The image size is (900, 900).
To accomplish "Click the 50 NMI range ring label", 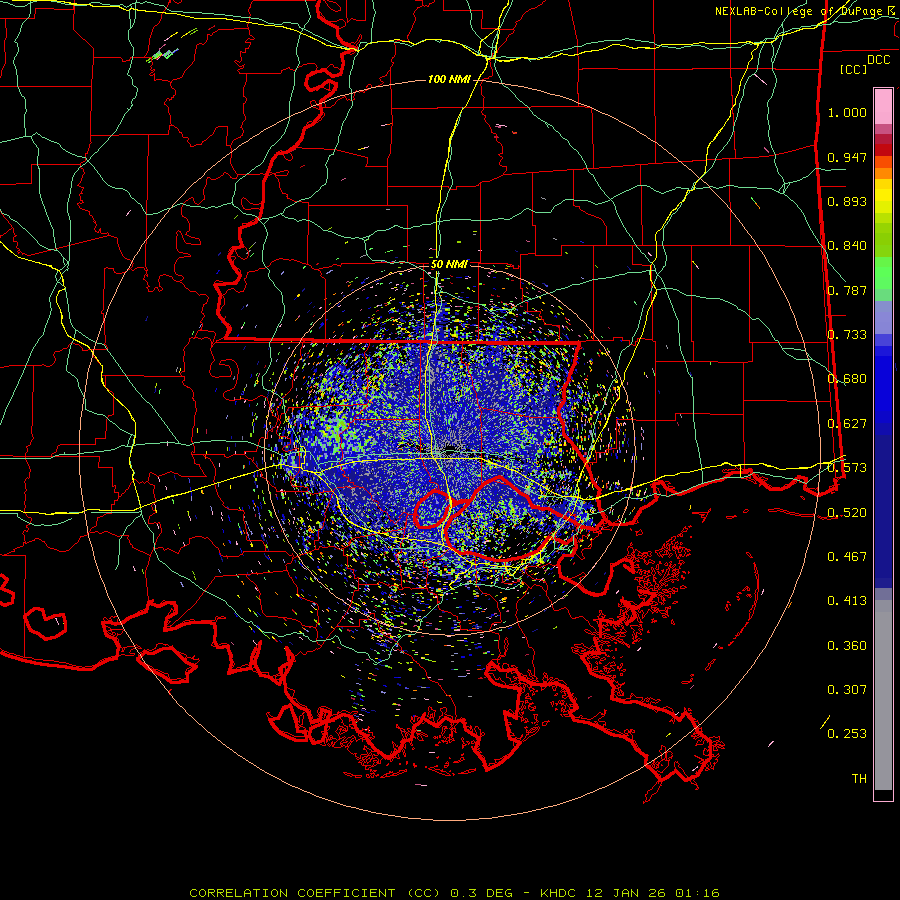I will (449, 265).
